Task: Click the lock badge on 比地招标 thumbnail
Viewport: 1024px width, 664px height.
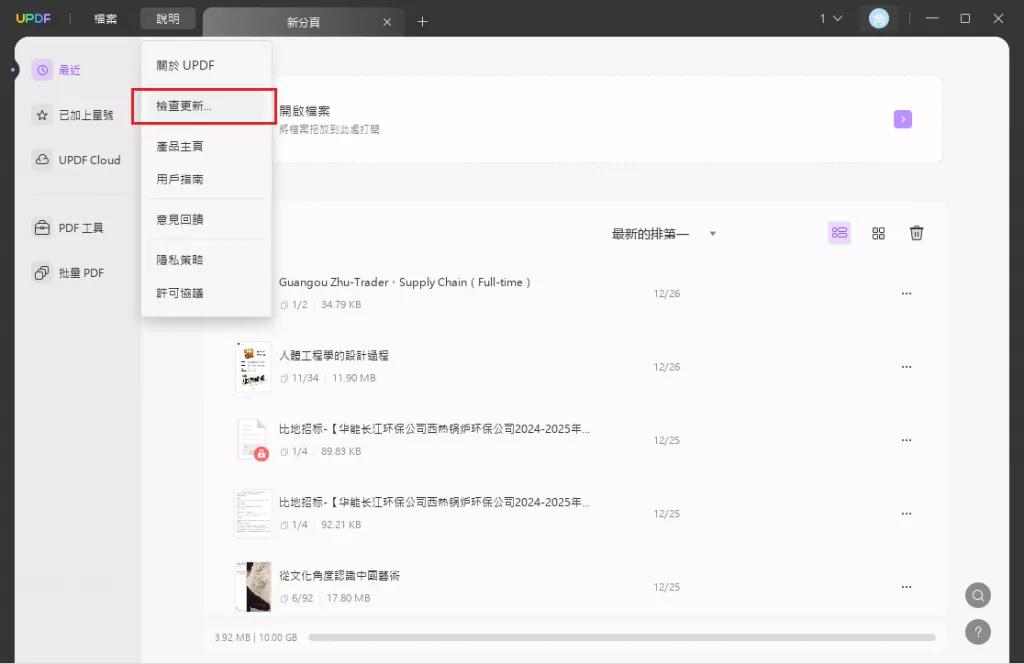Action: point(261,454)
